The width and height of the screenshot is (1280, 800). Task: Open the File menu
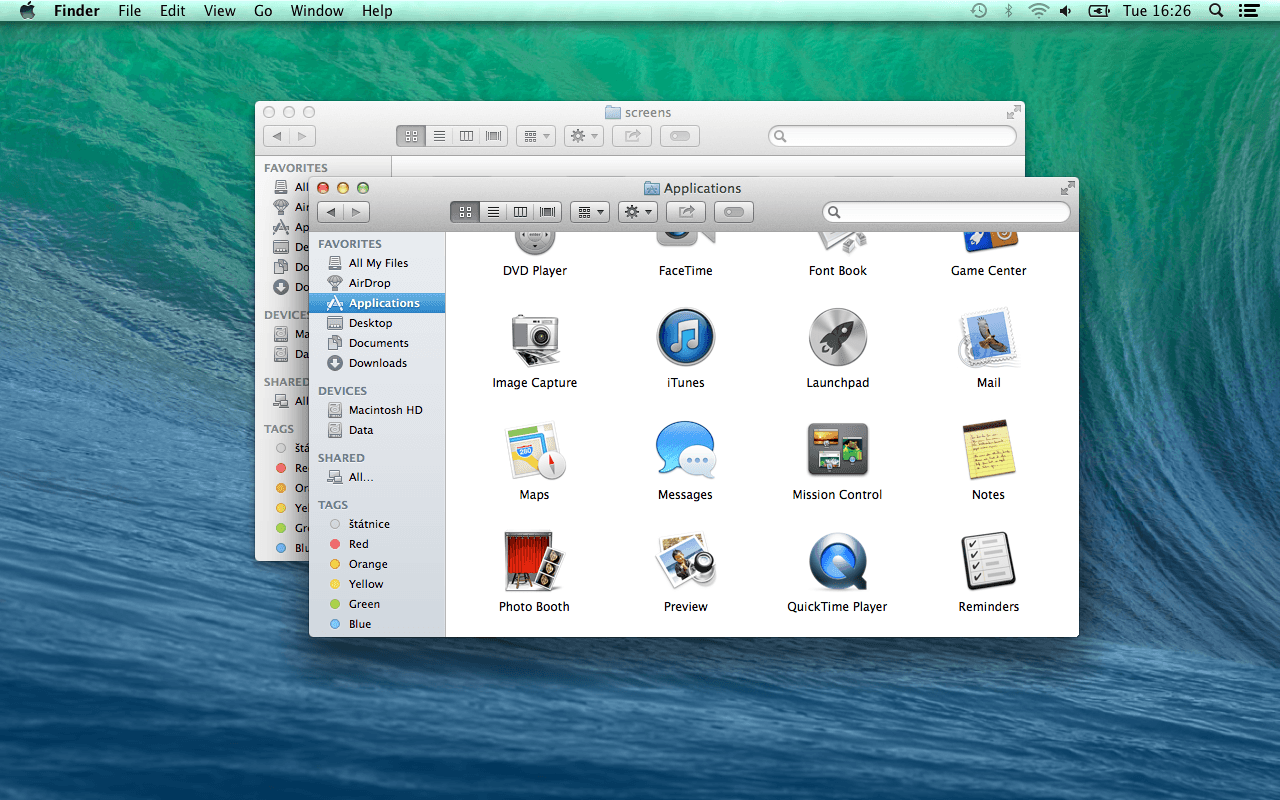129,11
